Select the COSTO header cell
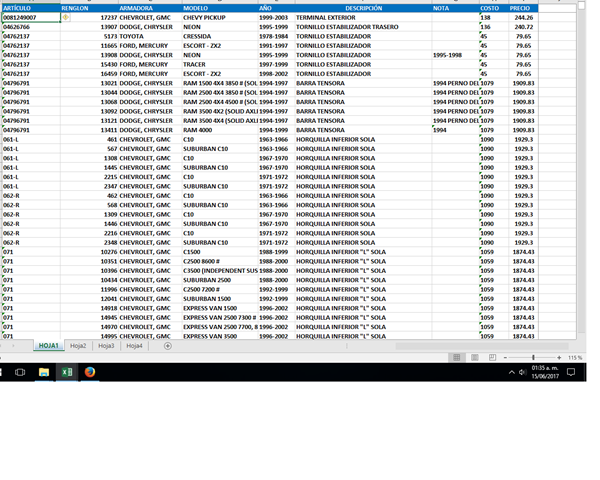This screenshot has width=600, height=480. 494,8
